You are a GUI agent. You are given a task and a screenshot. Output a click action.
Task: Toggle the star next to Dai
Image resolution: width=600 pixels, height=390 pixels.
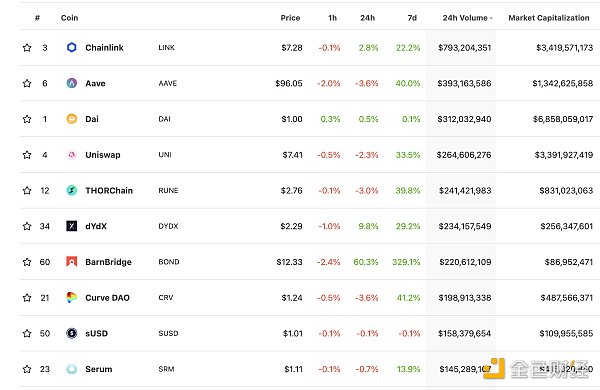tap(27, 119)
